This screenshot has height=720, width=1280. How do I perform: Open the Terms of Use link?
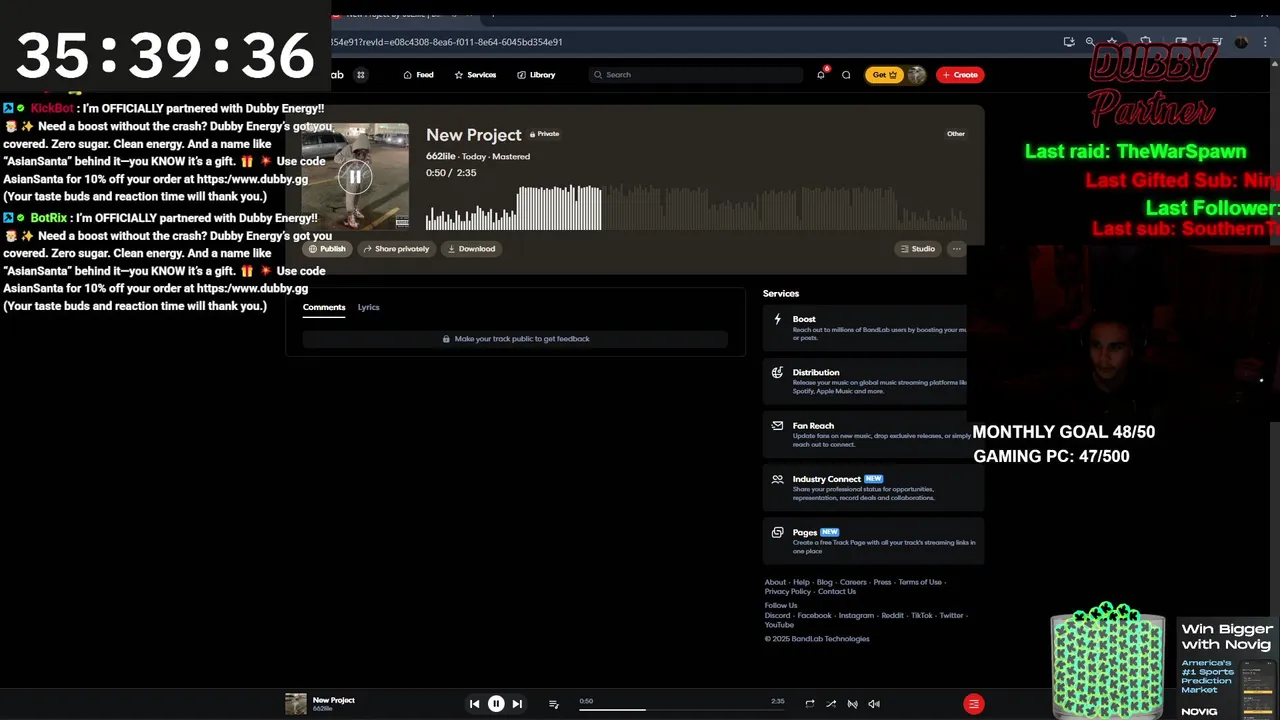tap(920, 582)
